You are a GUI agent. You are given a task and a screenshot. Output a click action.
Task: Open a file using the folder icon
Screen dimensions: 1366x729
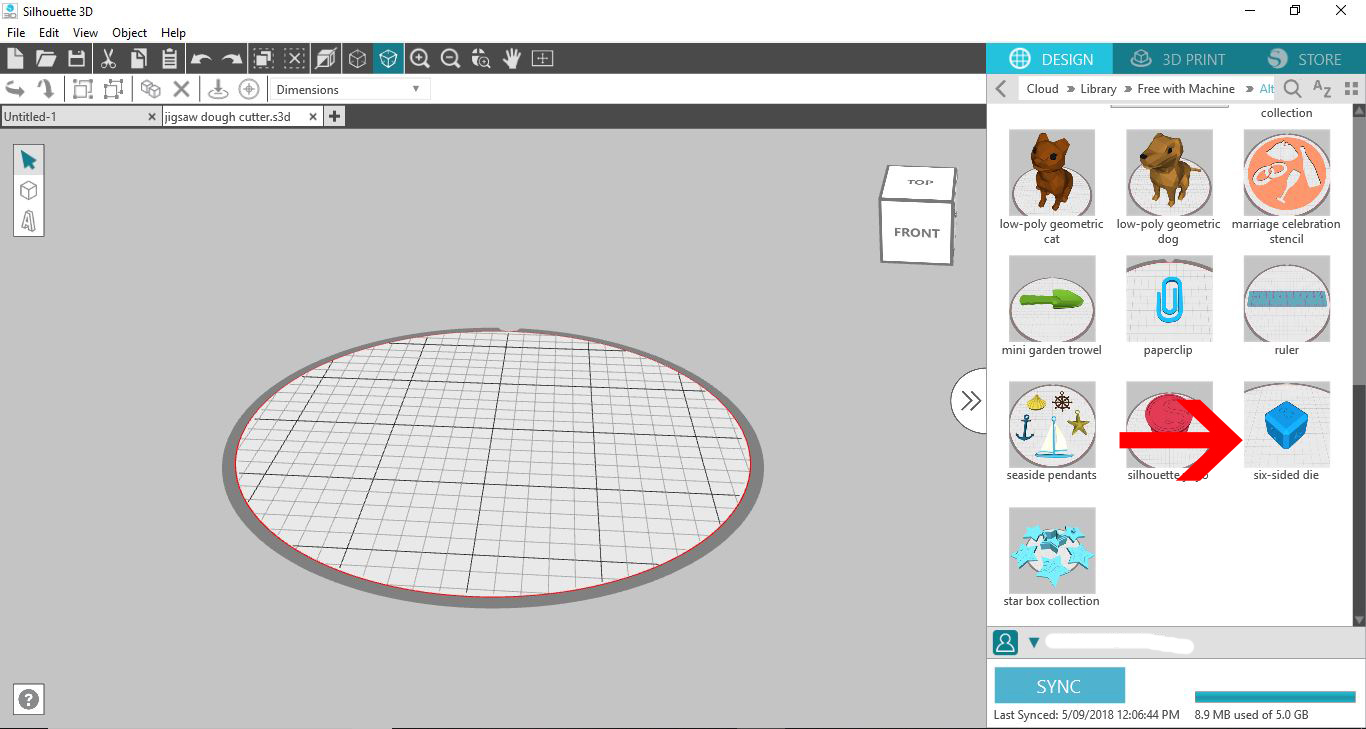[46, 59]
